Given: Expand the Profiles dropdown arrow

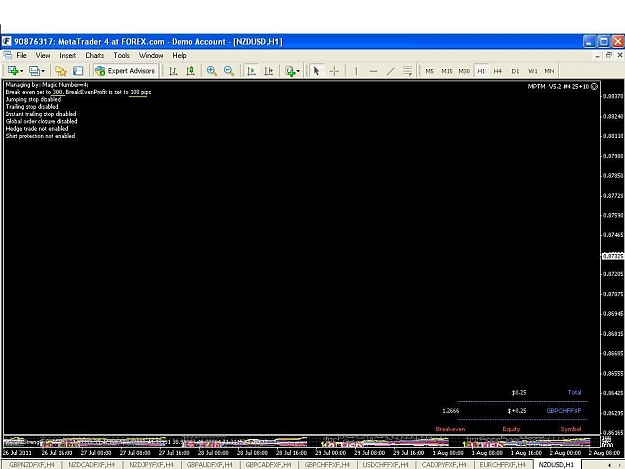Looking at the screenshot, I should click(43, 71).
